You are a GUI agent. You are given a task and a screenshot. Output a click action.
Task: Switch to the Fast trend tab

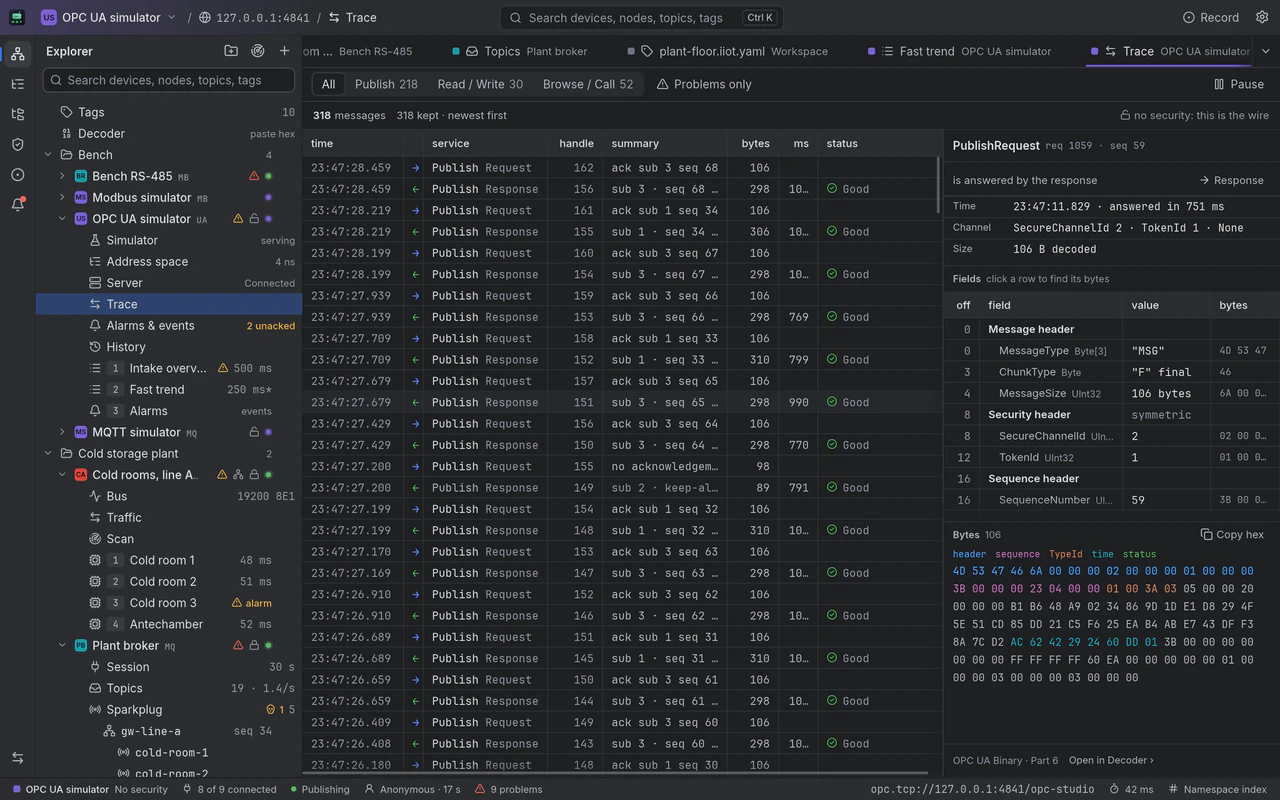pos(959,51)
